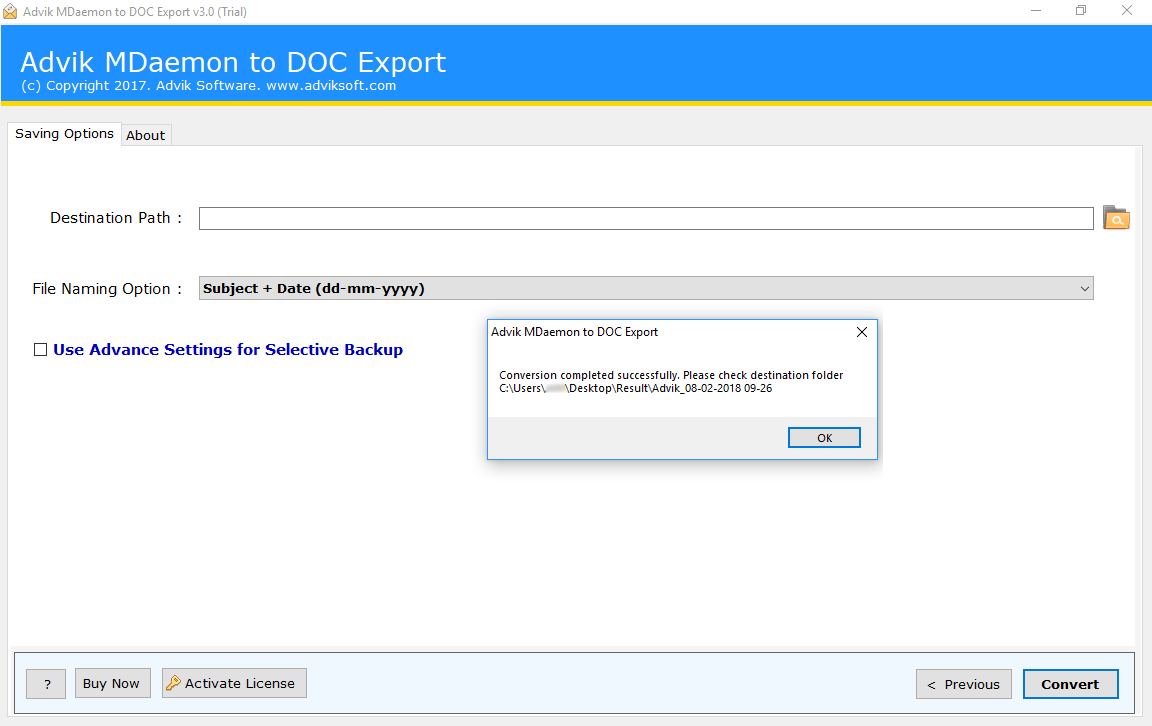The width and height of the screenshot is (1152, 726).
Task: Browse for destination folder with folder icon
Action: [1116, 218]
